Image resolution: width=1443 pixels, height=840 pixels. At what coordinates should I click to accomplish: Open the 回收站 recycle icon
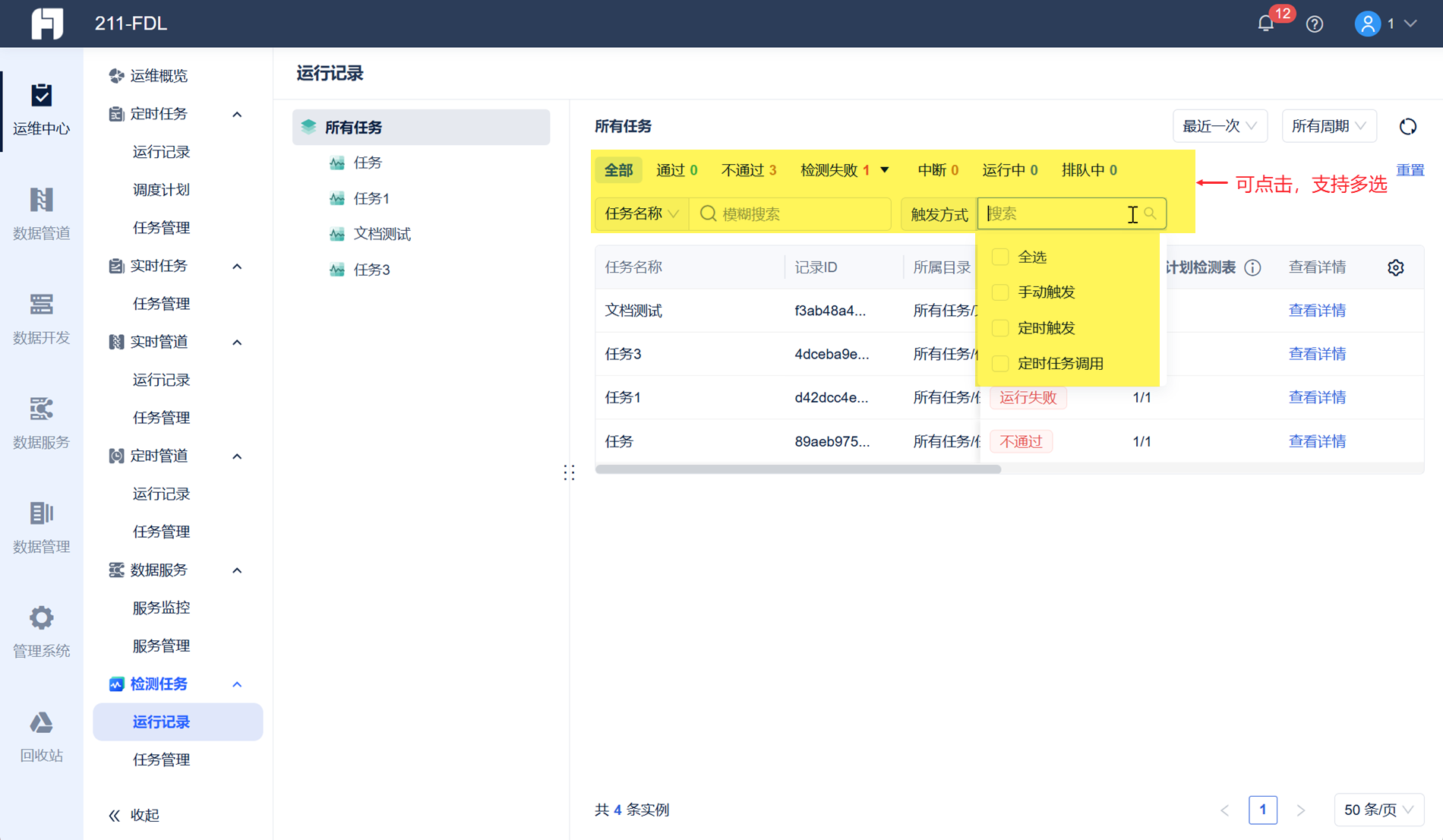click(x=41, y=722)
